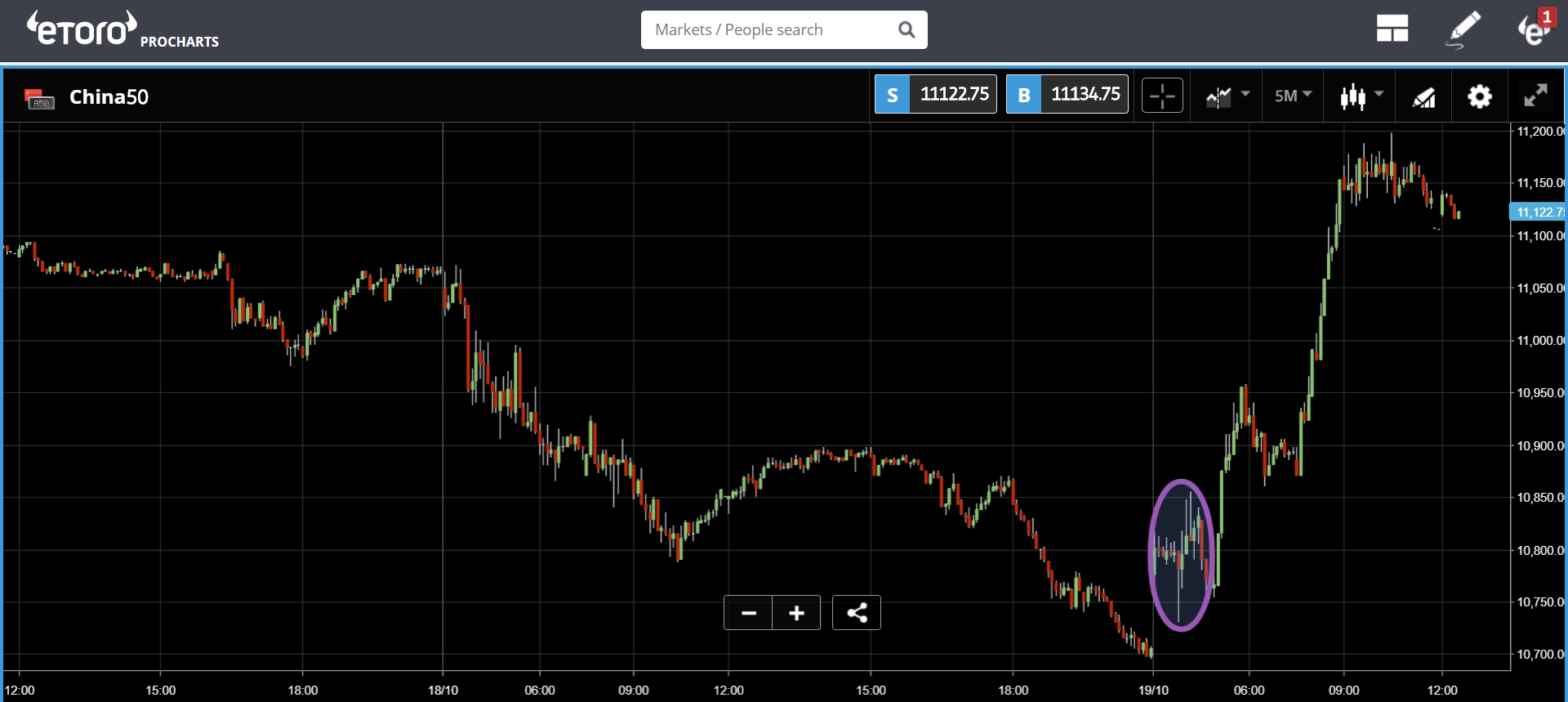
Task: Open the layout grid selector icon
Action: tap(1392, 29)
